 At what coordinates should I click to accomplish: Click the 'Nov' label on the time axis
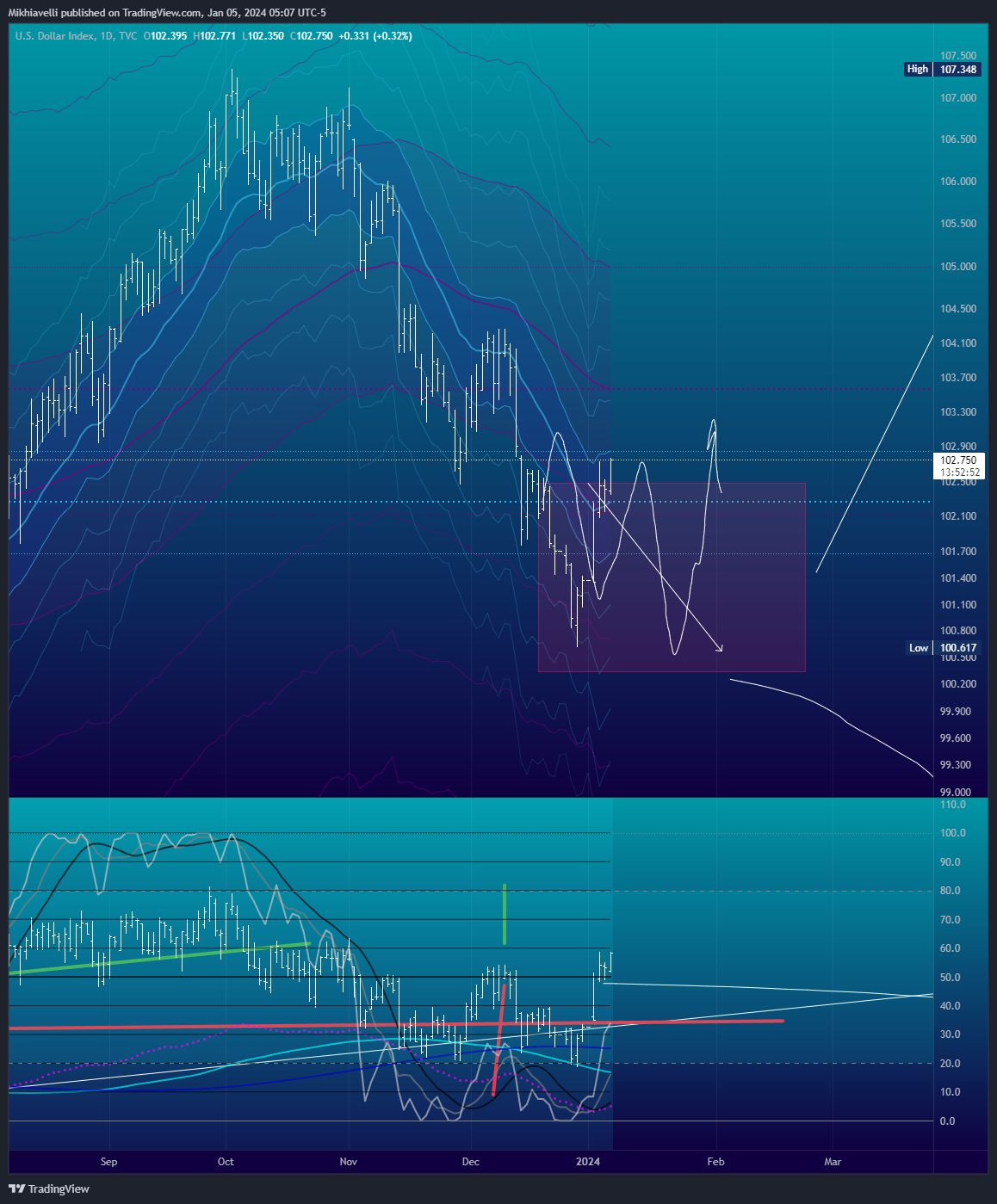click(x=349, y=1162)
